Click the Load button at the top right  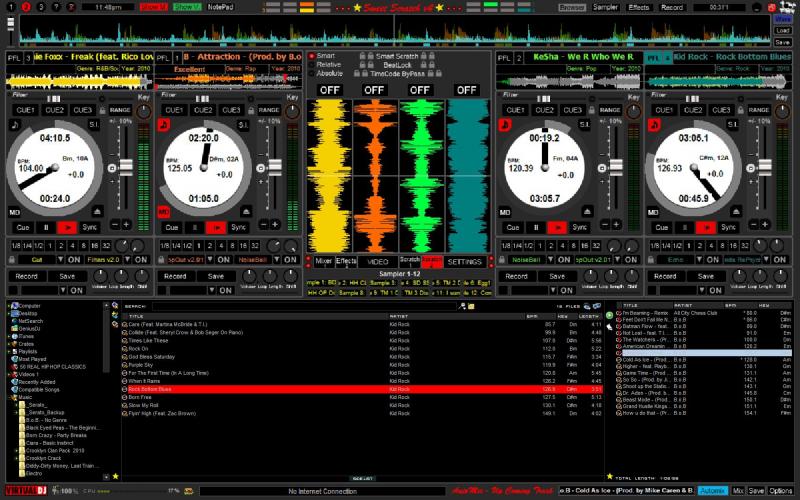[x=783, y=31]
